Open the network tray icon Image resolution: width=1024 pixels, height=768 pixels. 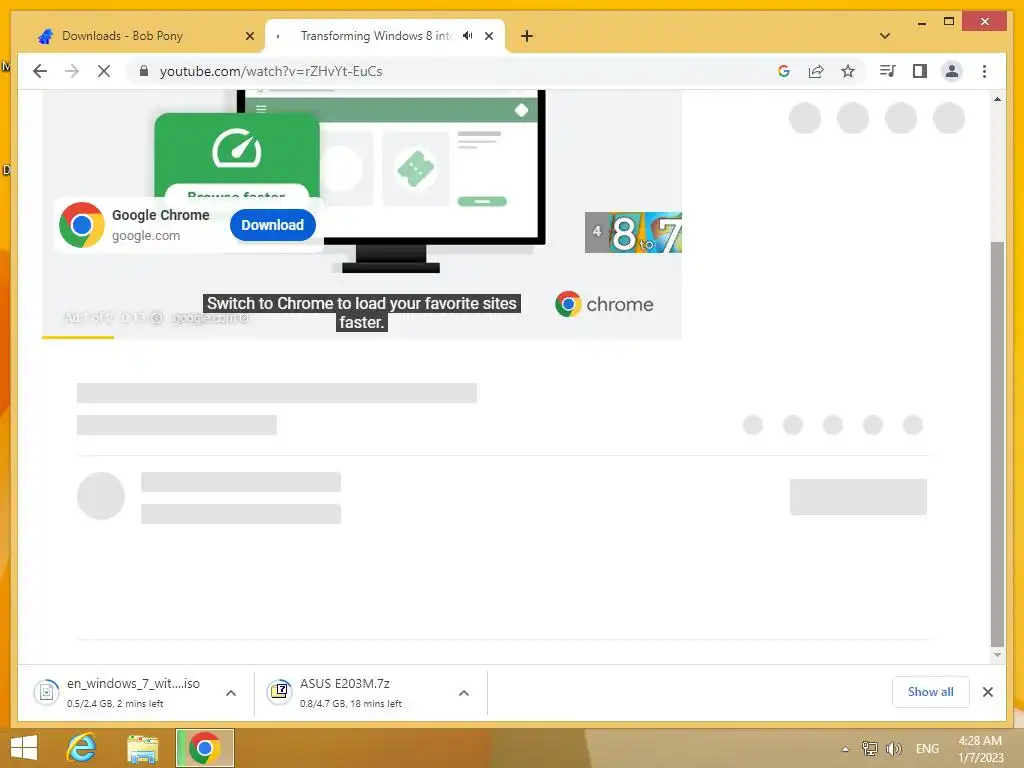pyautogui.click(x=869, y=748)
